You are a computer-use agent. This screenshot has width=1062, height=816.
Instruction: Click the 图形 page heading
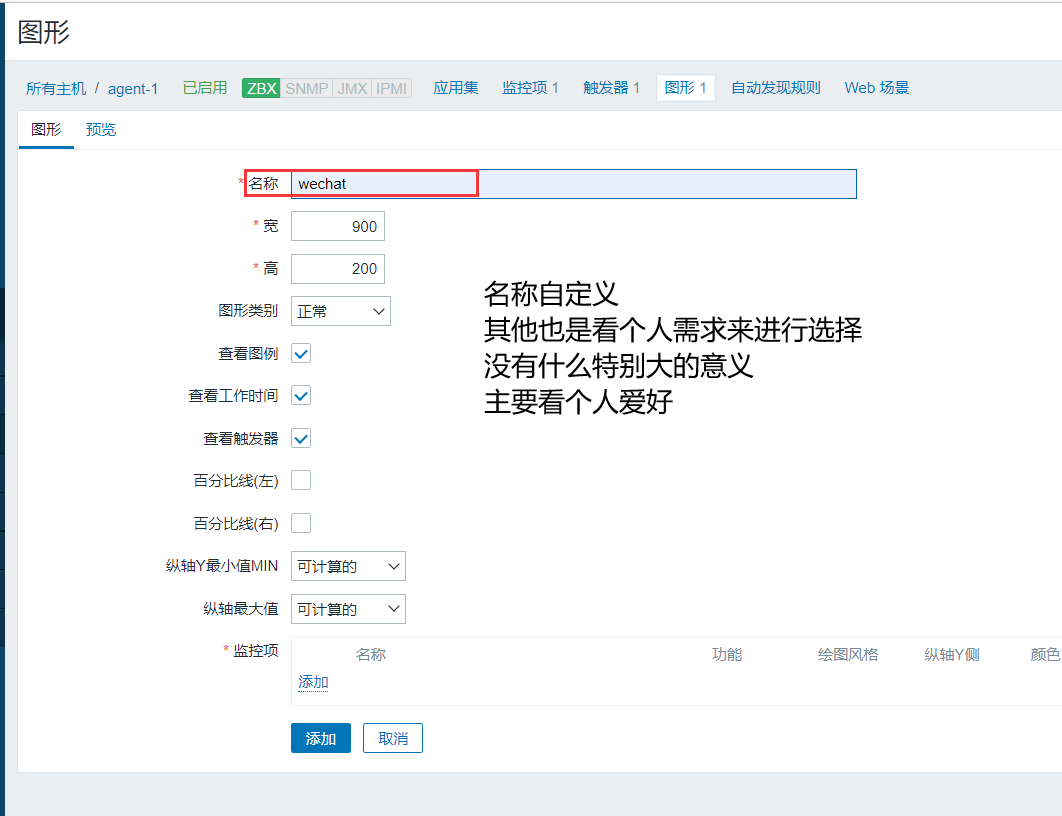[x=43, y=32]
